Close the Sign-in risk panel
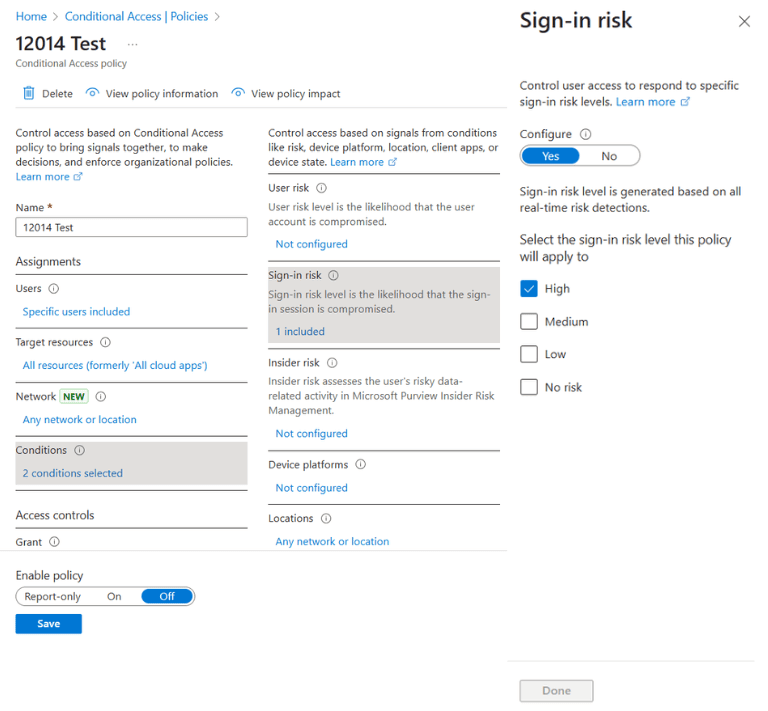This screenshot has height=711, width=768. tap(744, 21)
